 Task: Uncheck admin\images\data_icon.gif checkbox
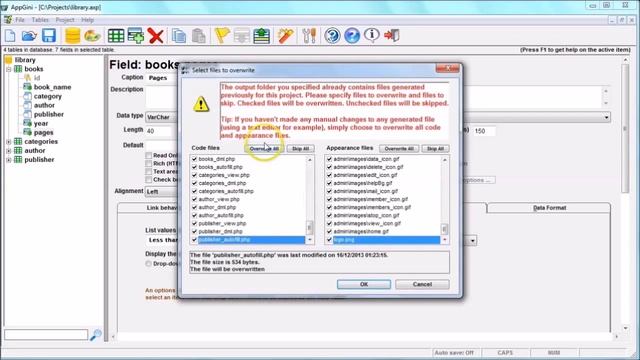[x=329, y=159]
